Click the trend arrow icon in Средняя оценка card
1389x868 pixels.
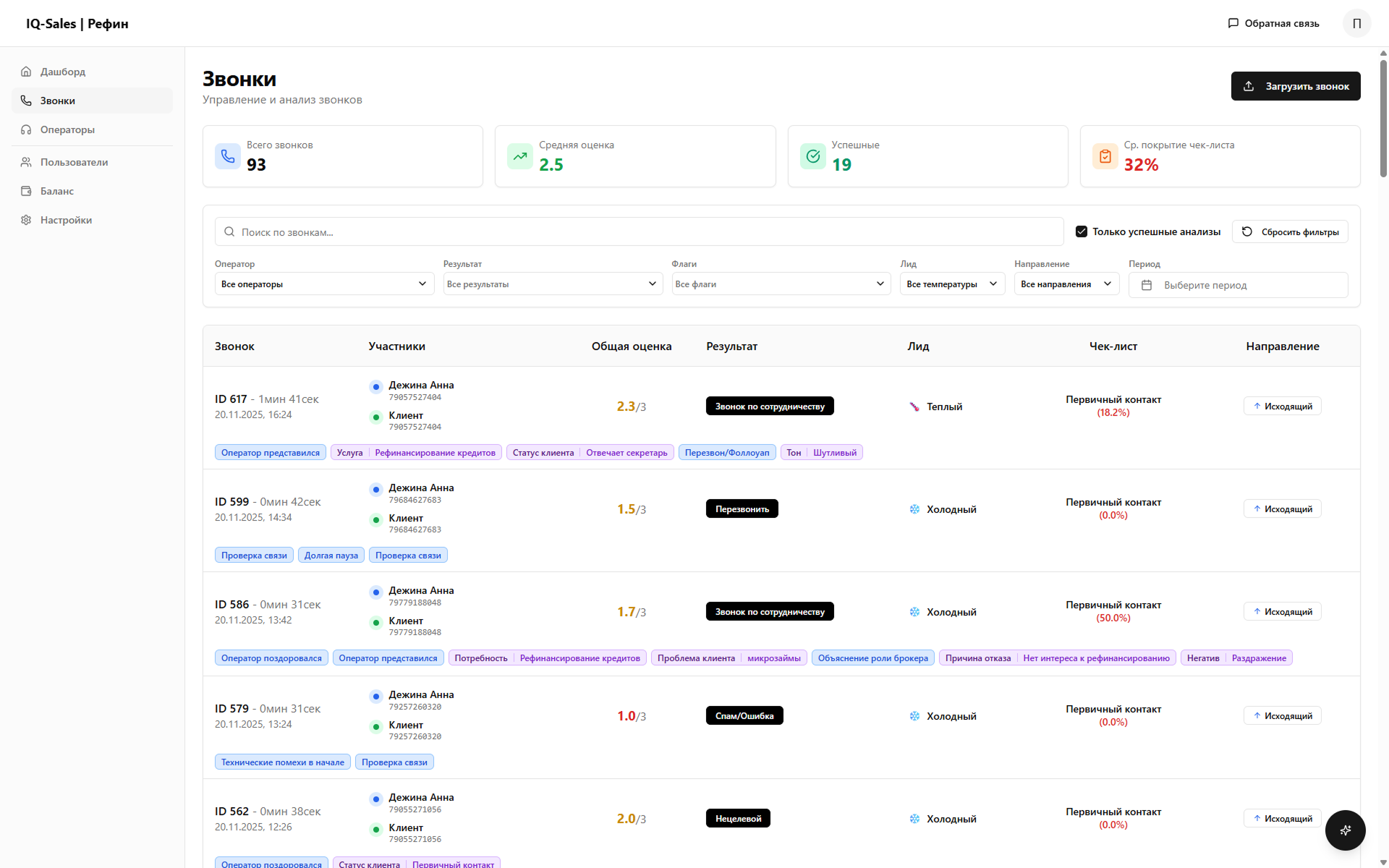[520, 156]
